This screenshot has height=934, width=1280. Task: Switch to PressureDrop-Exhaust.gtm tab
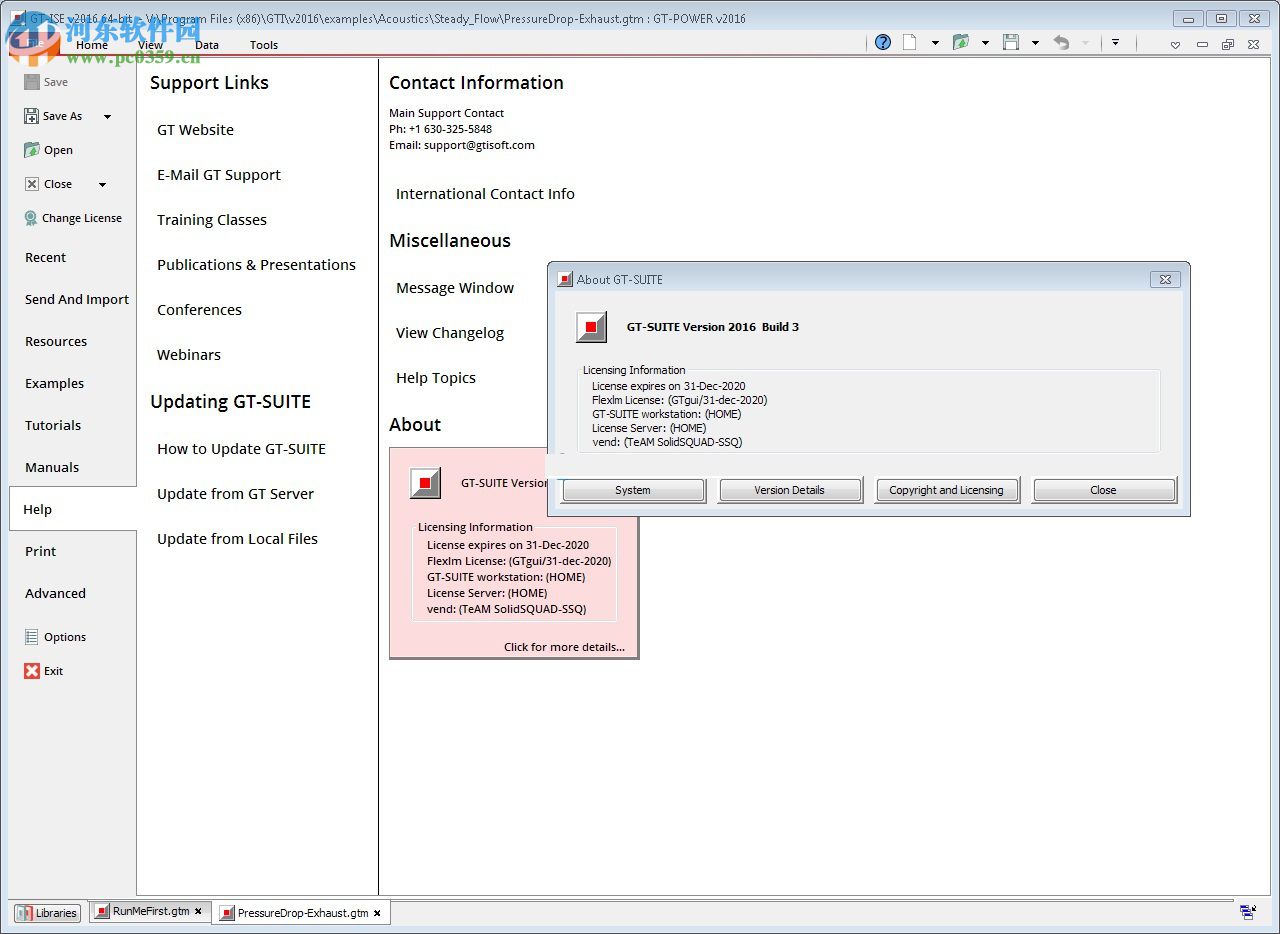tap(302, 913)
